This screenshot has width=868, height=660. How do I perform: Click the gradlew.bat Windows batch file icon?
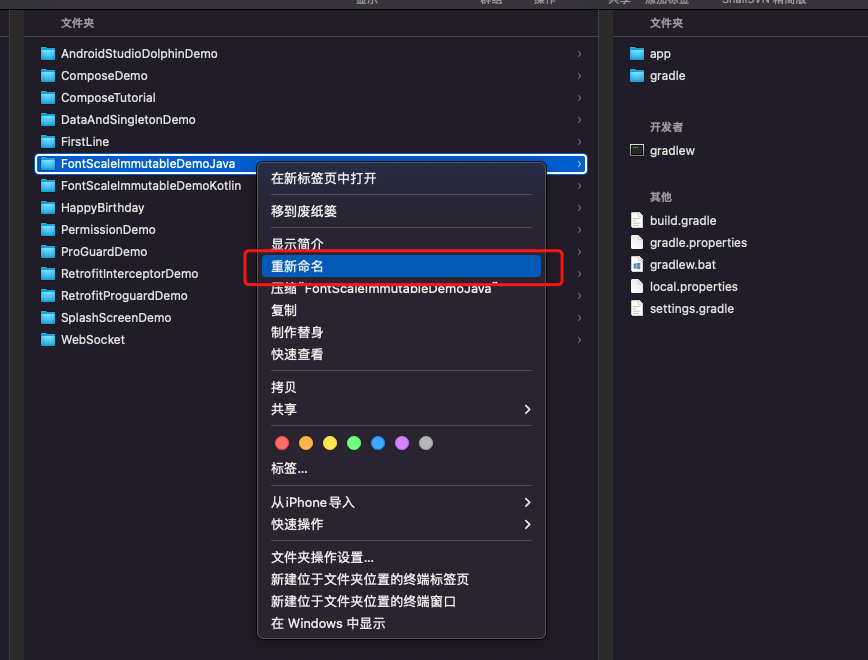click(636, 264)
